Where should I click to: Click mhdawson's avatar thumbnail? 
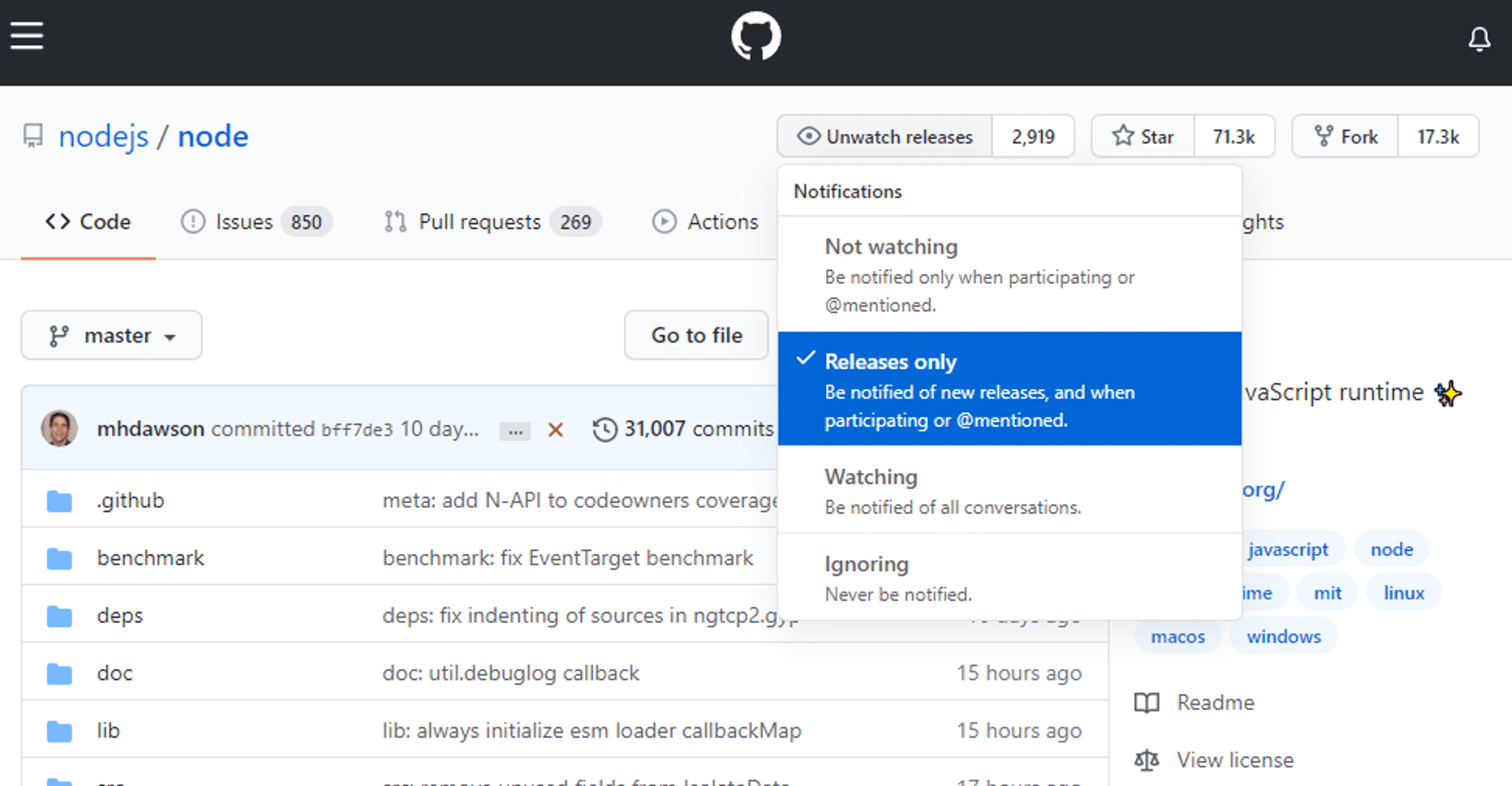tap(60, 428)
